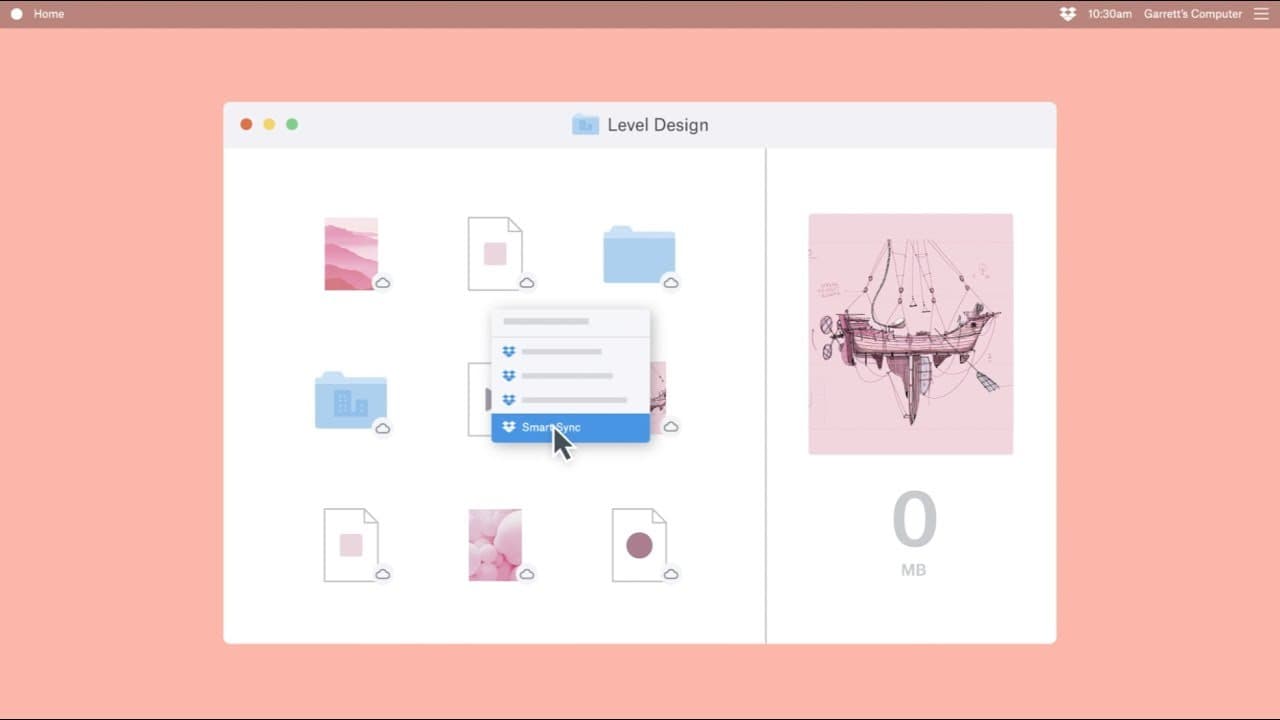The image size is (1280, 720).
Task: Maximize the window with green button
Action: click(292, 124)
